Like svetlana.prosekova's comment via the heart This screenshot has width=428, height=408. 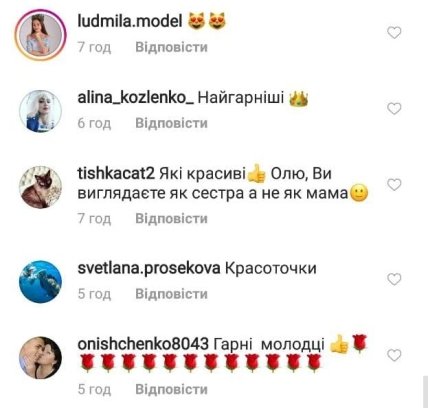(x=394, y=279)
